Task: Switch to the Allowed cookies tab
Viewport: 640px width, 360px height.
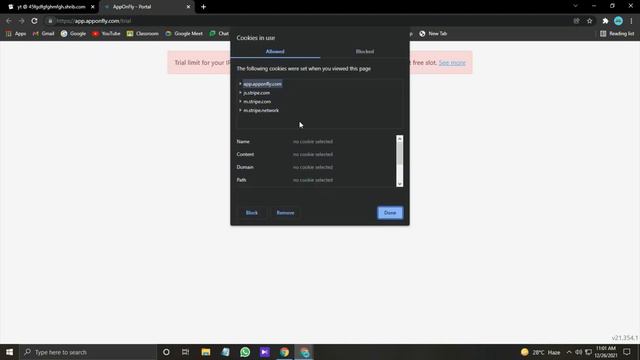Action: click(275, 51)
